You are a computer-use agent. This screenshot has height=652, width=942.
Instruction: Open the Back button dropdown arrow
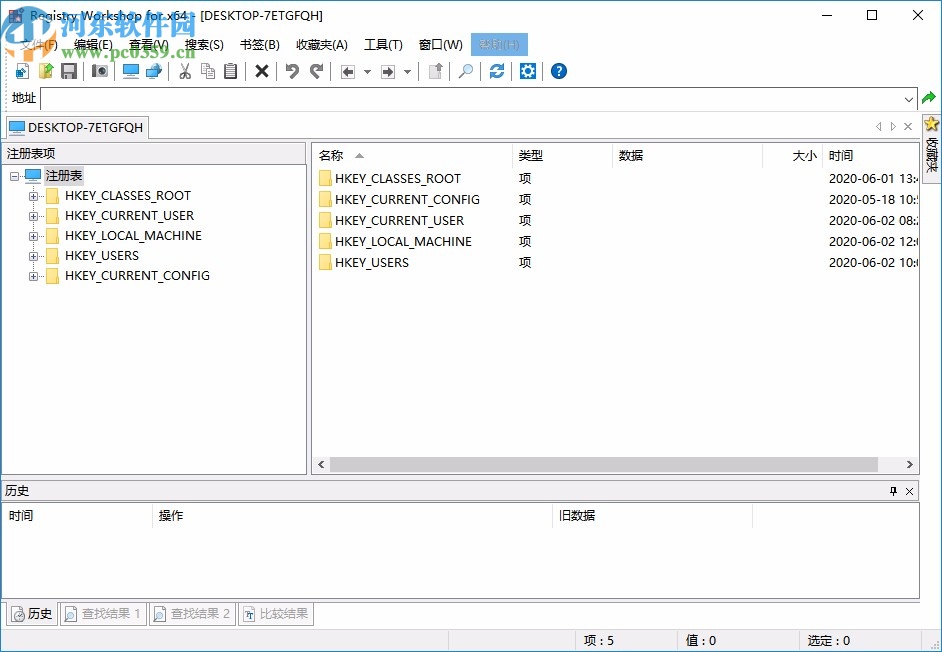pyautogui.click(x=367, y=71)
